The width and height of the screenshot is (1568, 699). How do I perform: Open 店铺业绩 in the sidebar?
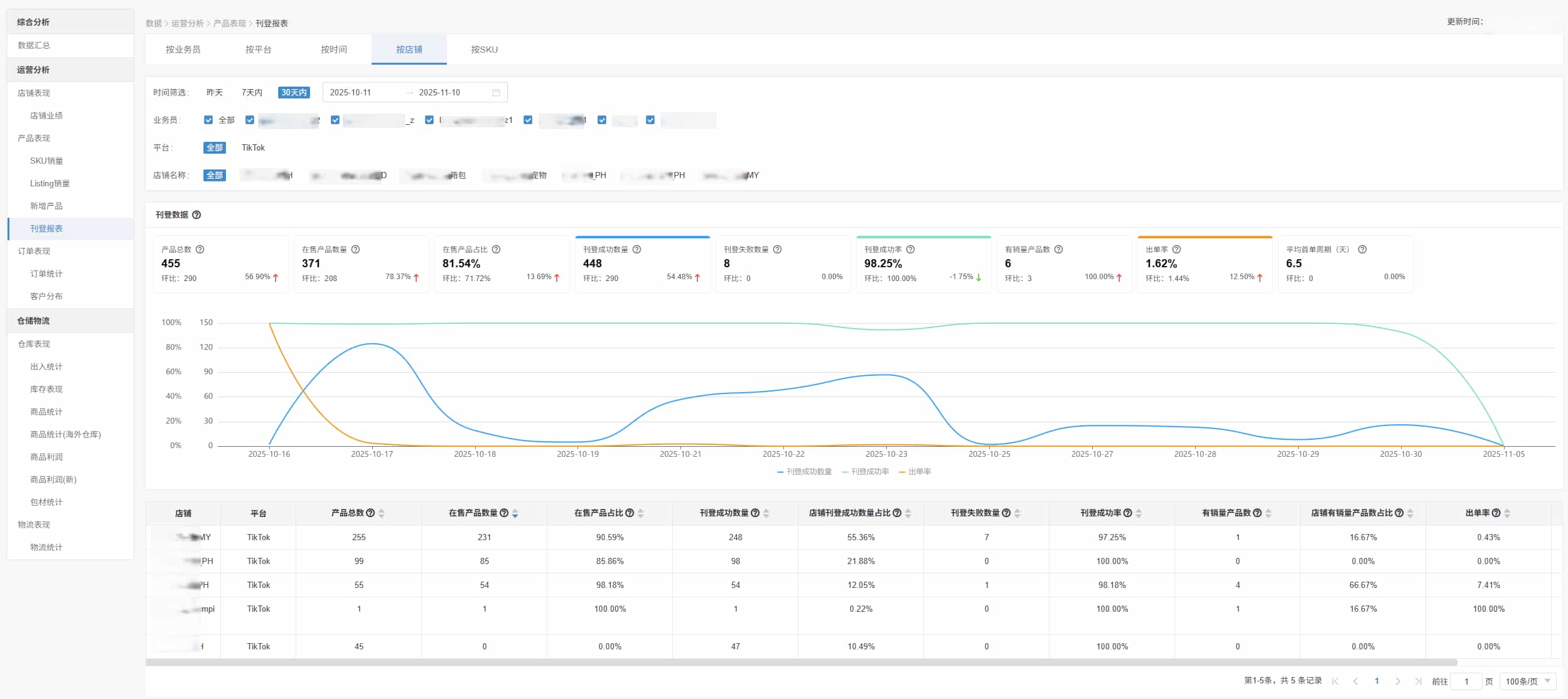(x=46, y=115)
